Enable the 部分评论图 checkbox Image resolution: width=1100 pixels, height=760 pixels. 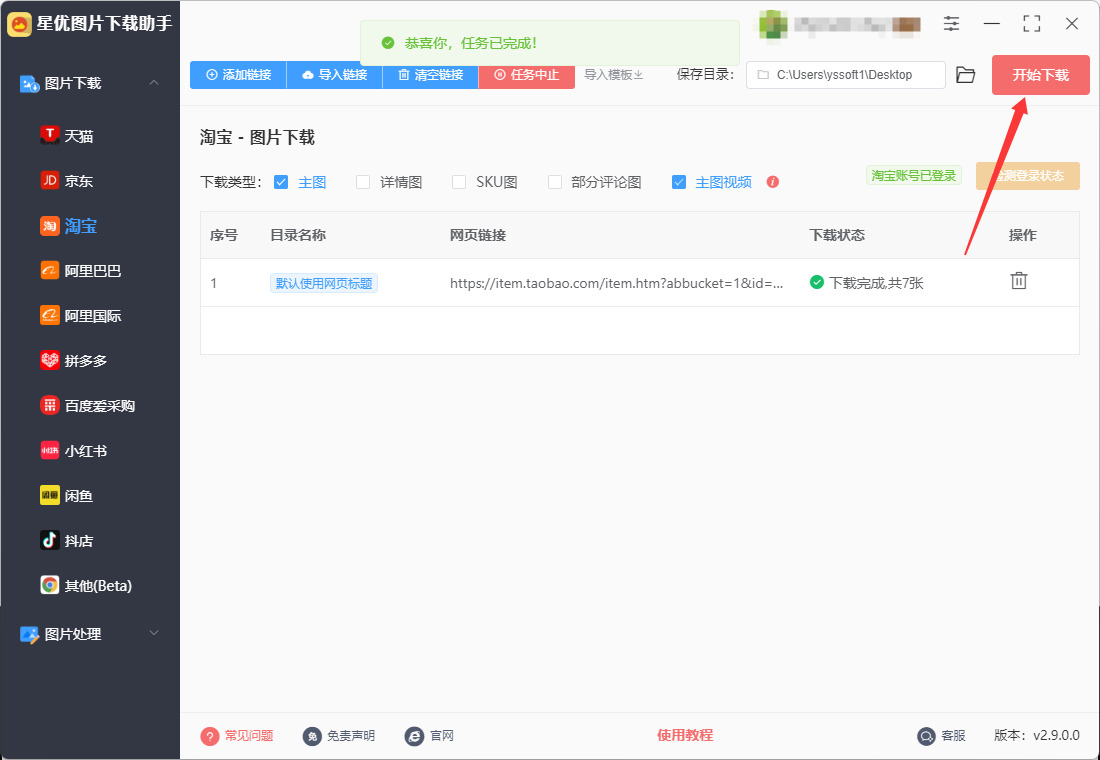(555, 182)
